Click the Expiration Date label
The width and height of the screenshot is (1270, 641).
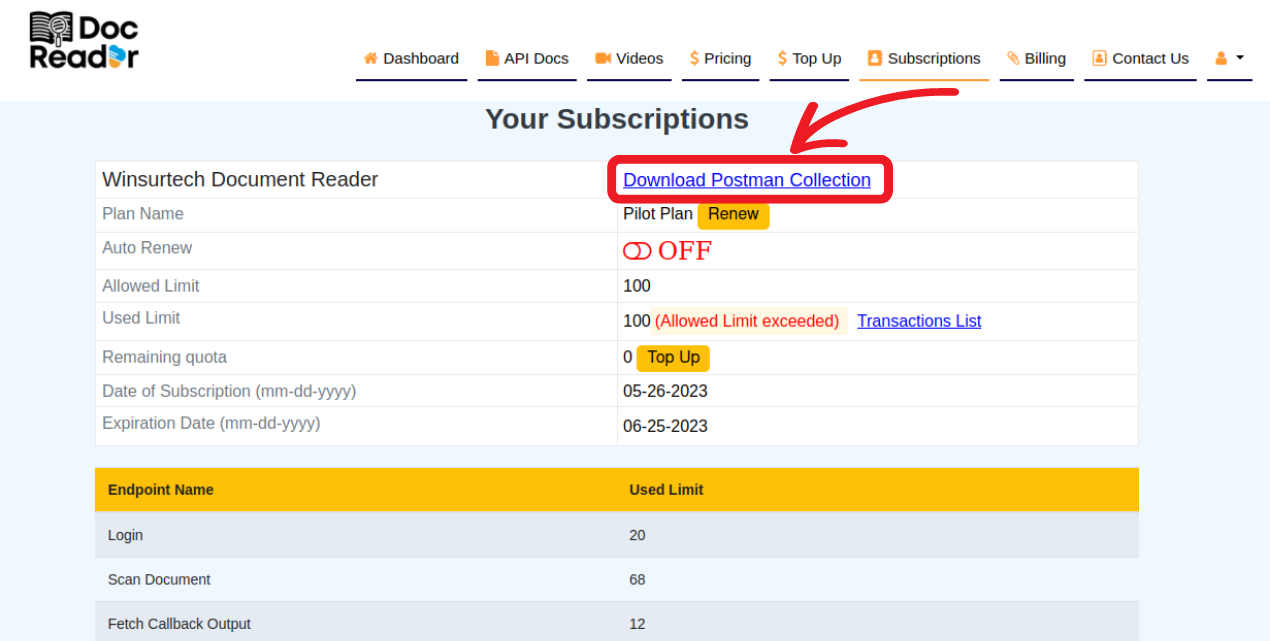[x=211, y=423]
